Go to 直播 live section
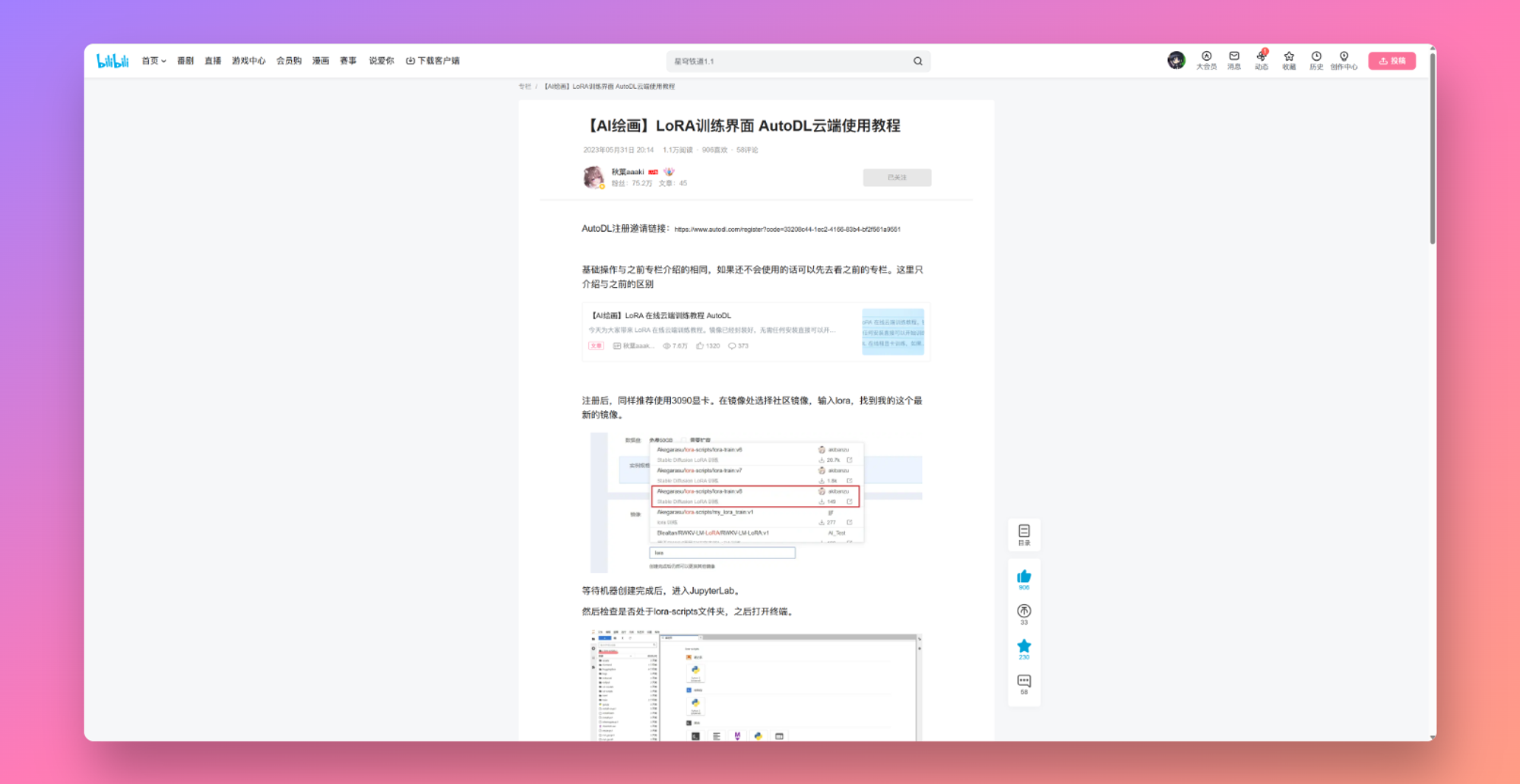 (x=213, y=61)
